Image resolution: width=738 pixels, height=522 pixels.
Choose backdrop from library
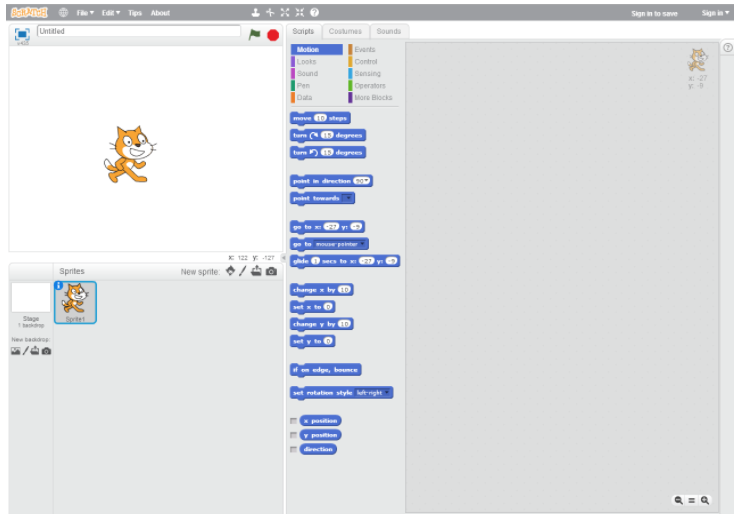point(16,351)
